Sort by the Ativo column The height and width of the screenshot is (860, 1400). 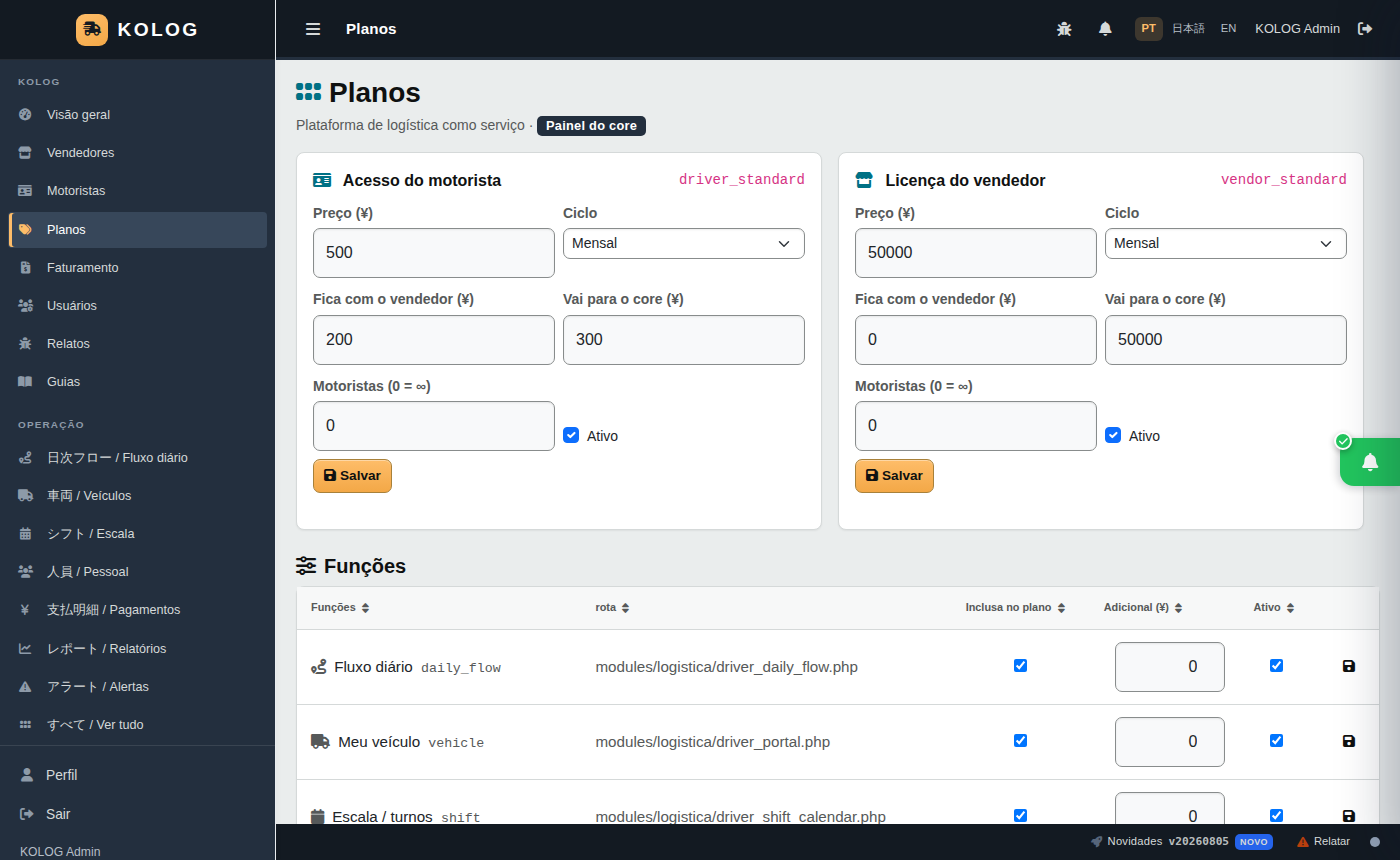click(1274, 608)
